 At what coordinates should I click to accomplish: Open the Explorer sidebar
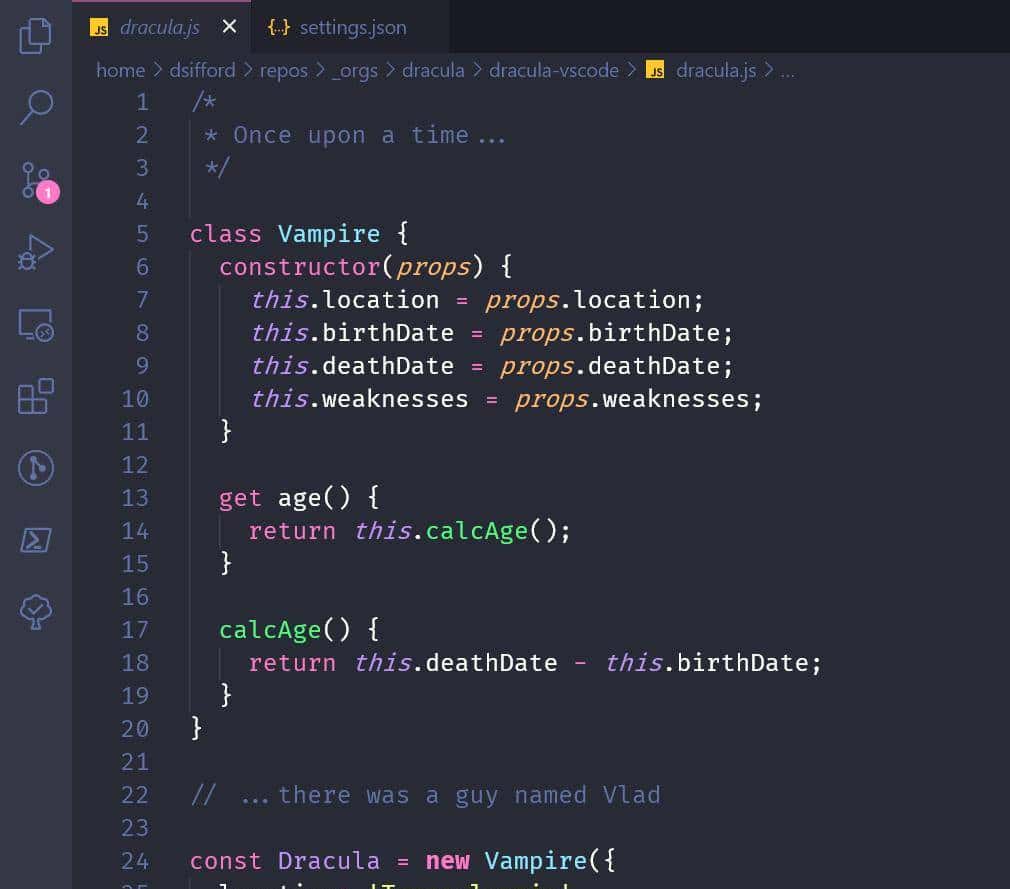click(x=35, y=35)
